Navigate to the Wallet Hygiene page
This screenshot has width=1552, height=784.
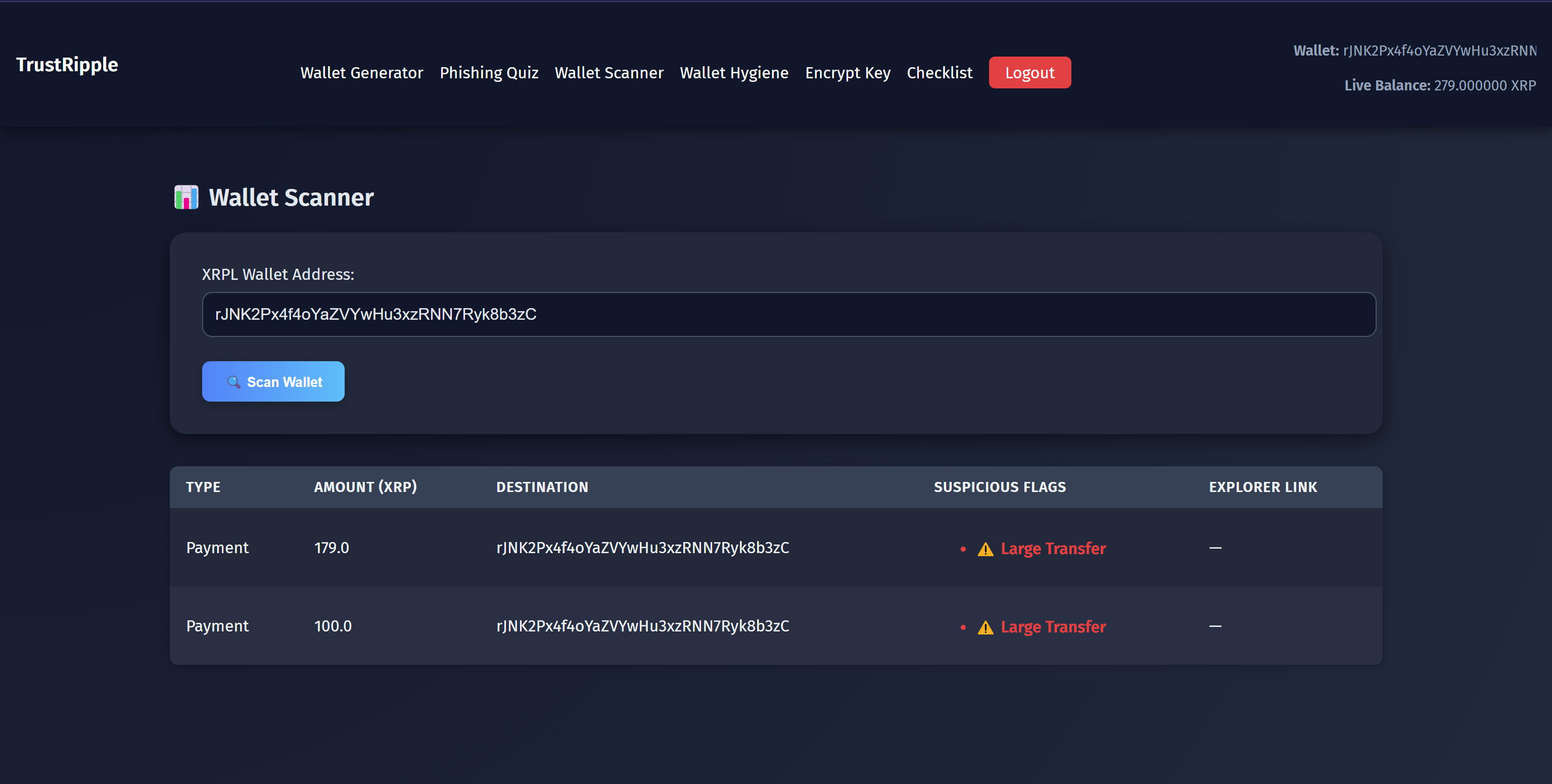(x=734, y=73)
